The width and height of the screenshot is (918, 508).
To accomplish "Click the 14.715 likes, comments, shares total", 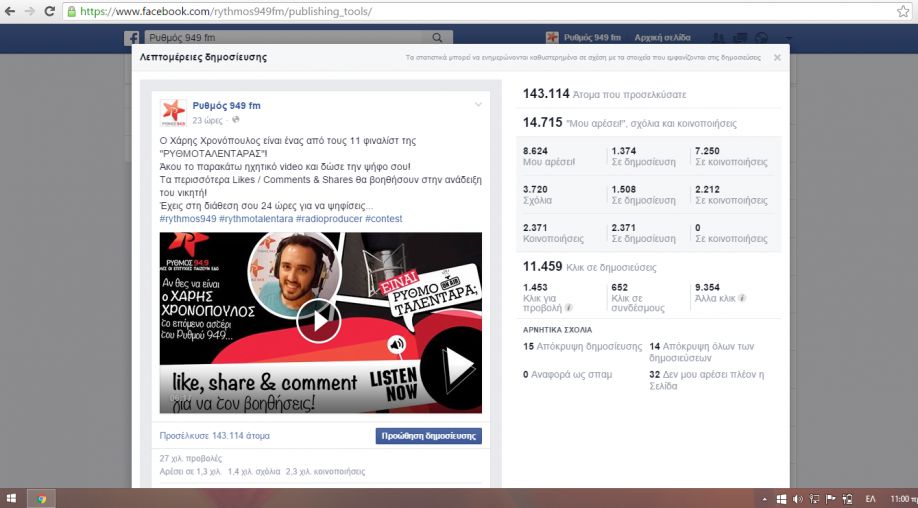I will point(629,123).
